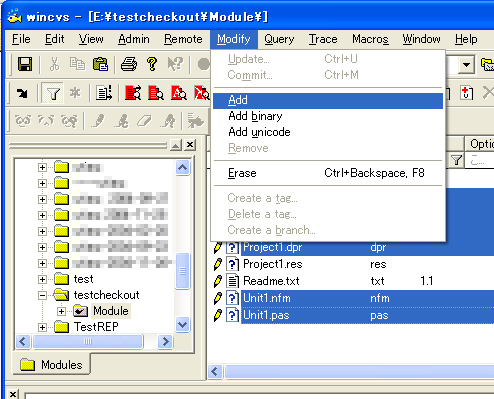Click the red letter A magnifier icon

[179, 93]
